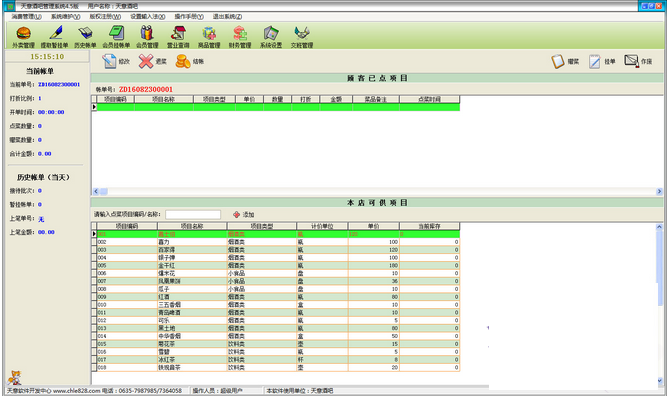Click the 挂单 notepad button
Image resolution: width=671 pixels, height=398 pixels.
[x=602, y=62]
